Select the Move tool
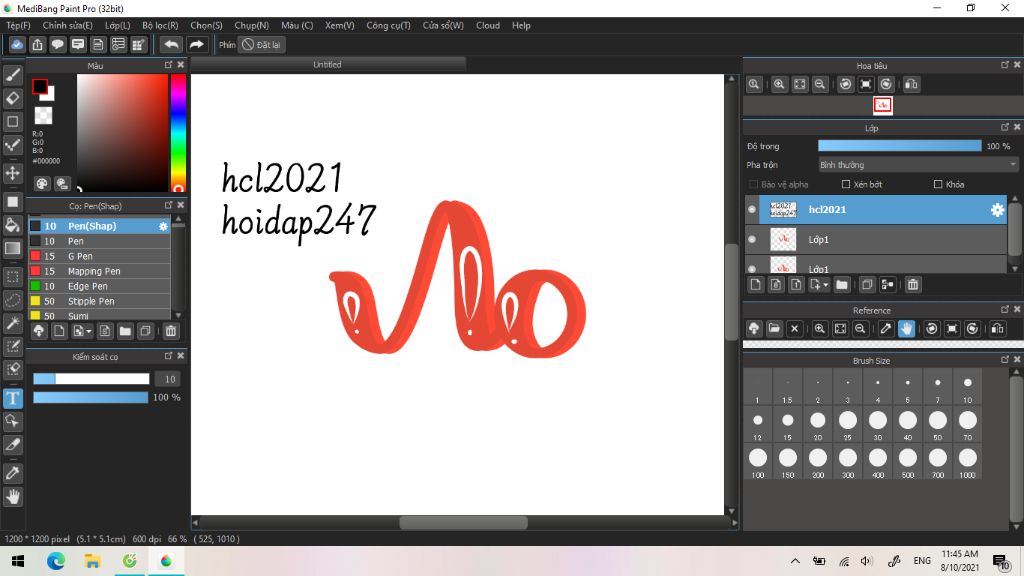The height and width of the screenshot is (576, 1024). click(12, 173)
